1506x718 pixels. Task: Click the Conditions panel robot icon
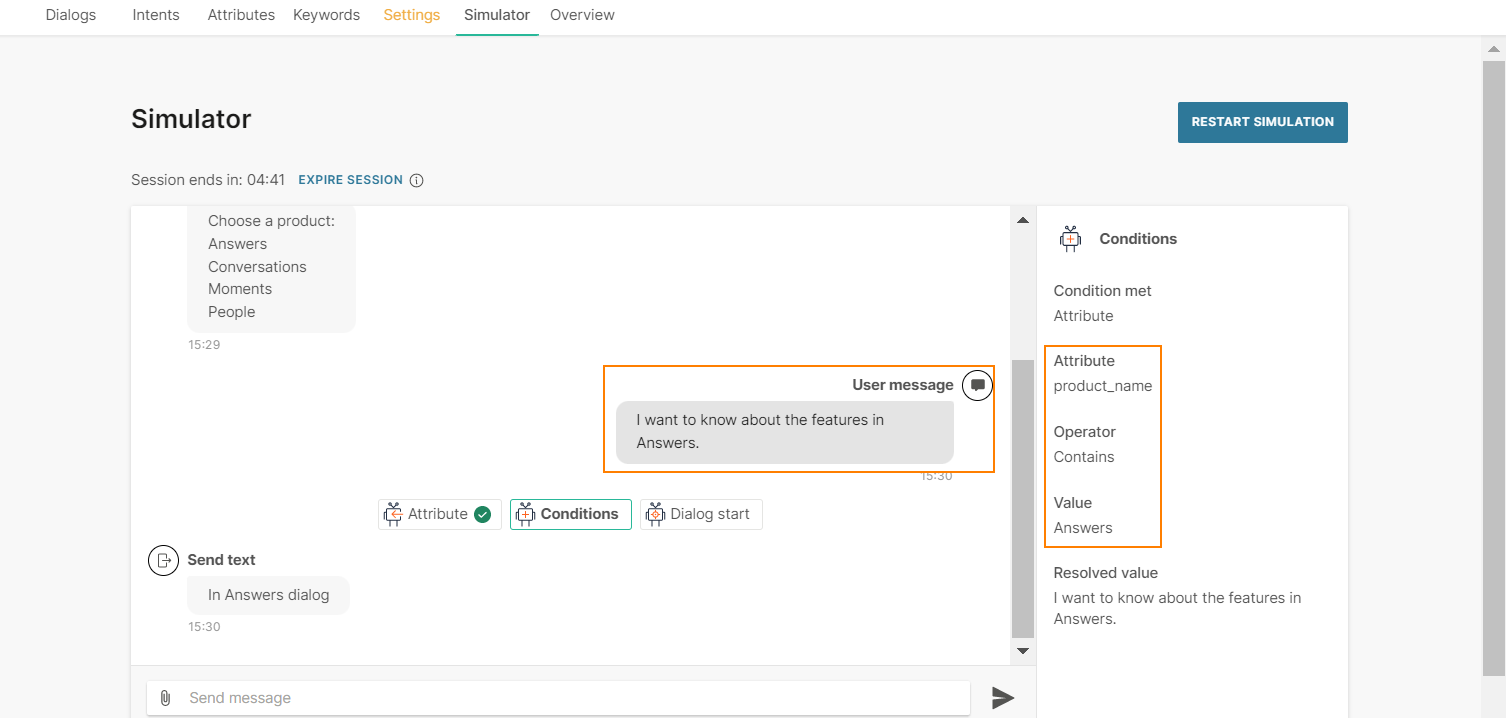point(1071,238)
